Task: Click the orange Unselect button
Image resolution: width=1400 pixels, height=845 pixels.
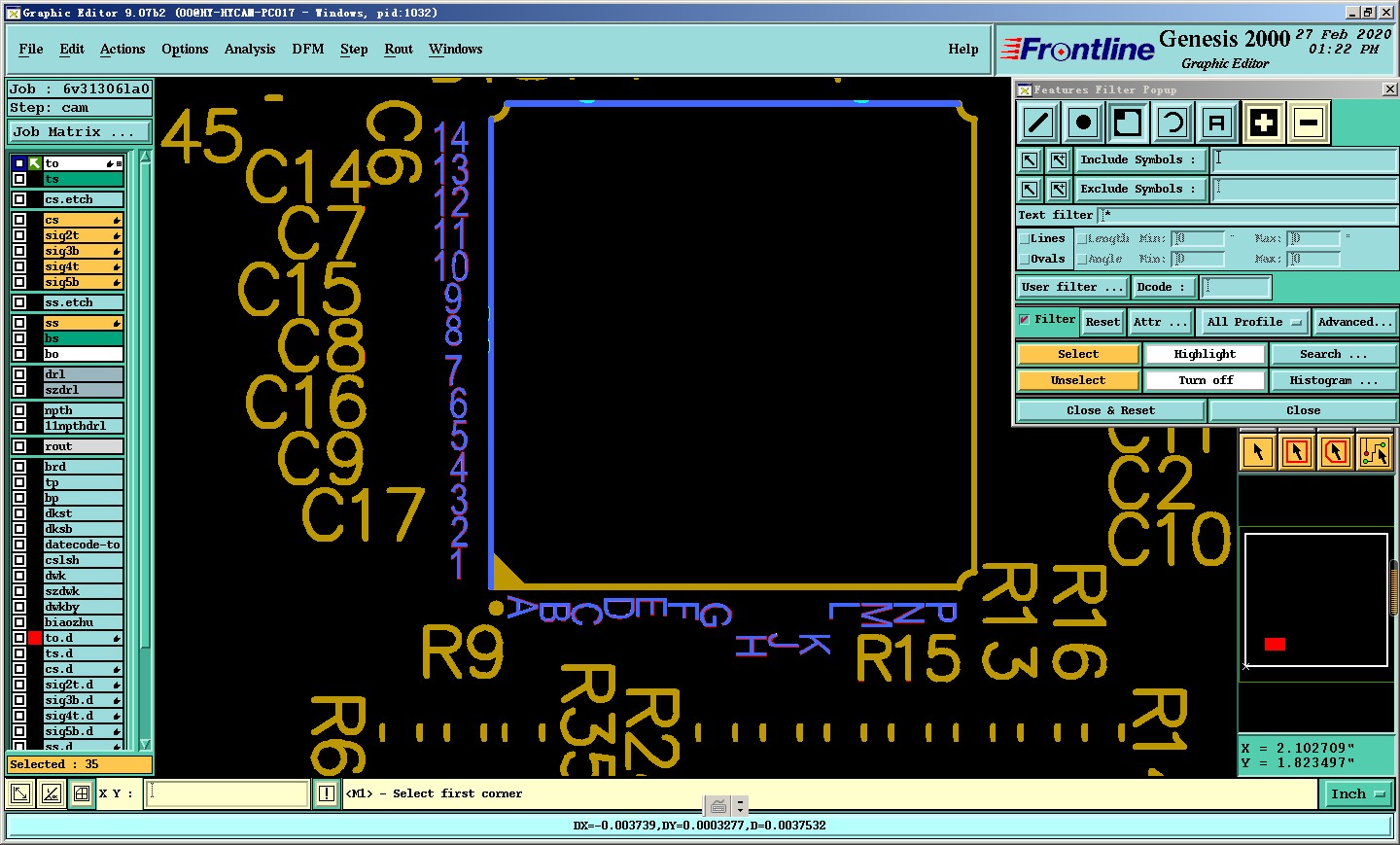Action: (1078, 380)
